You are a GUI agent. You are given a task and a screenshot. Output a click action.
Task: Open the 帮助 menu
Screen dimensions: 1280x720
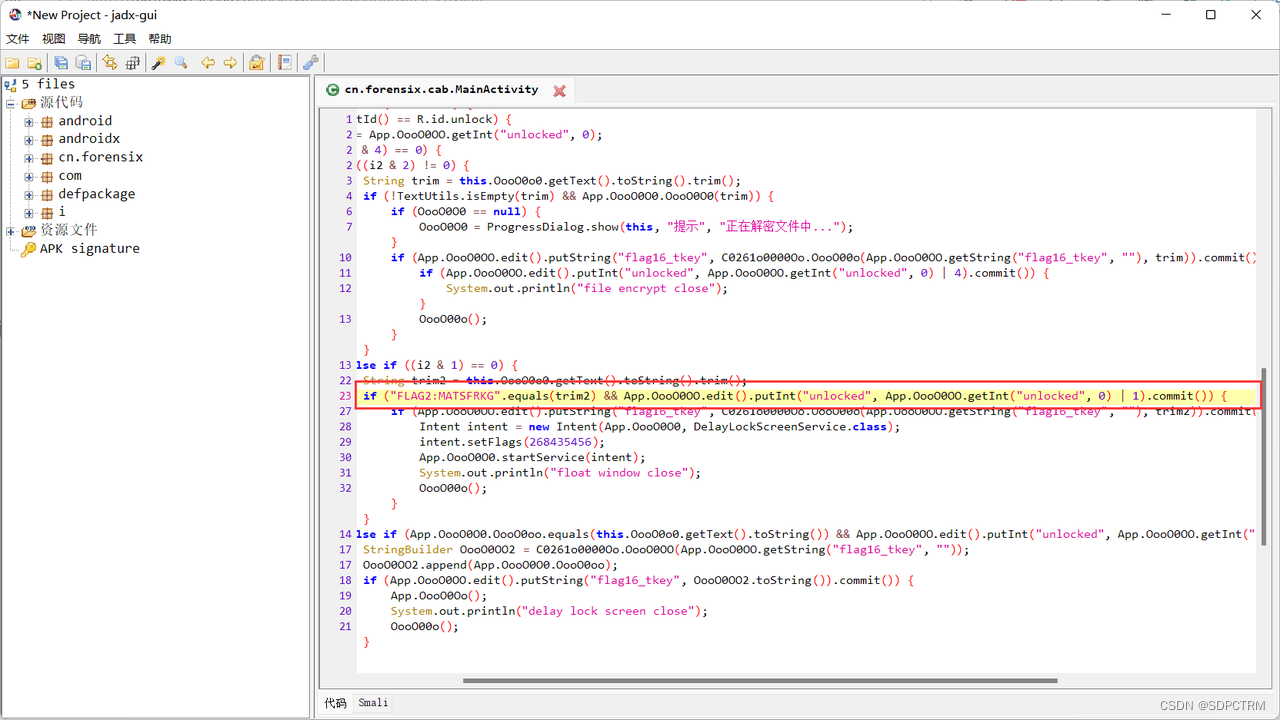point(160,39)
